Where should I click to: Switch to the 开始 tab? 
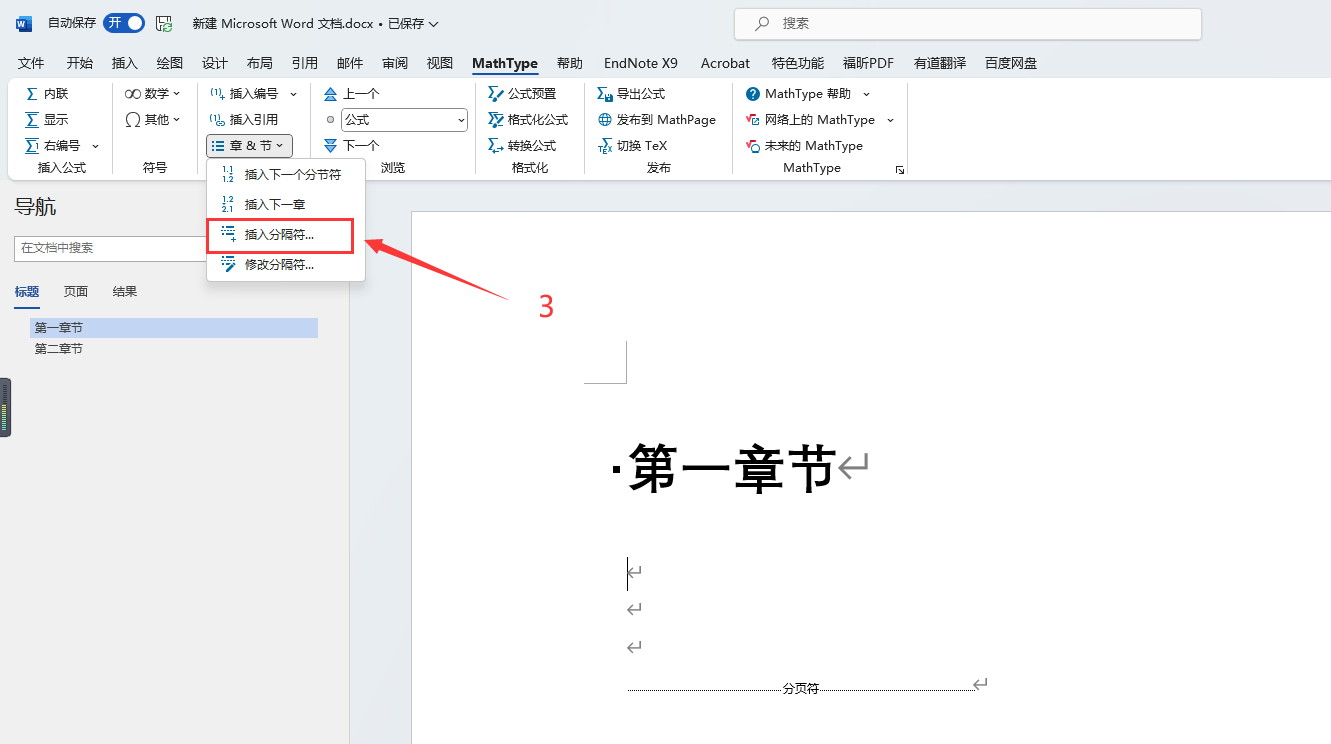(80, 63)
